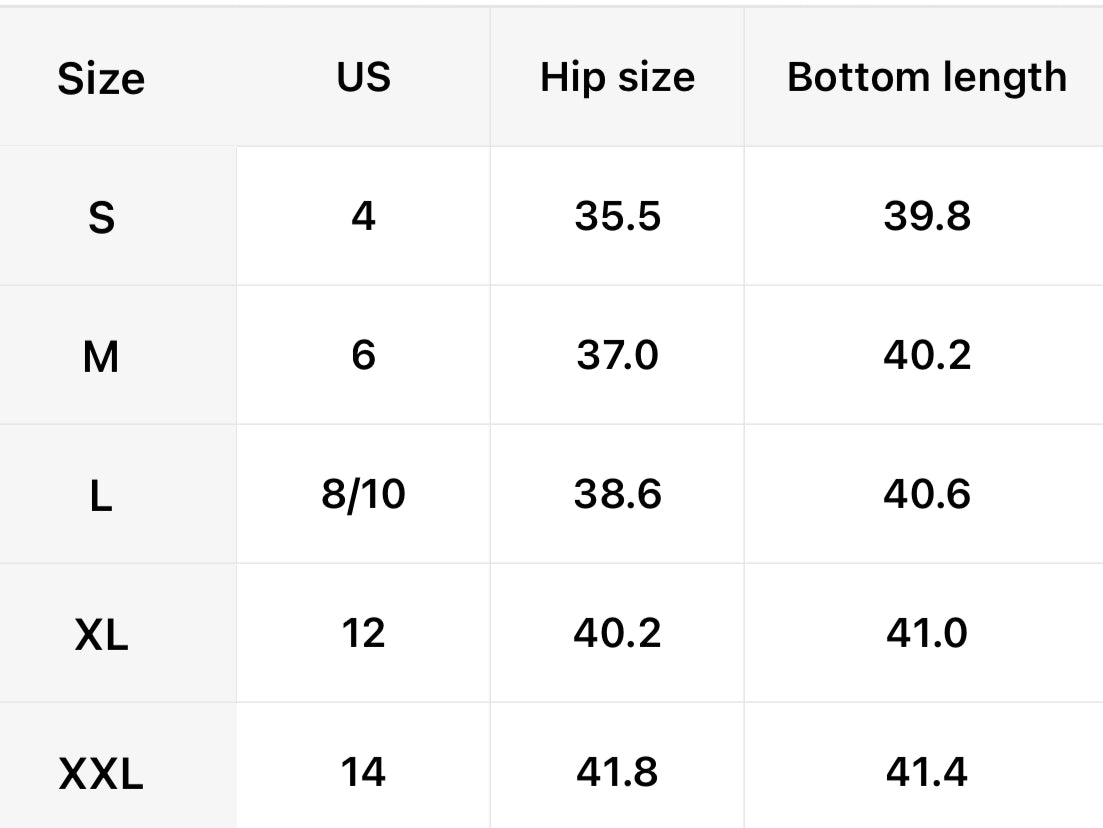The image size is (1103, 828).
Task: Click hip size 37.0 cell
Action: pyautogui.click(x=617, y=355)
